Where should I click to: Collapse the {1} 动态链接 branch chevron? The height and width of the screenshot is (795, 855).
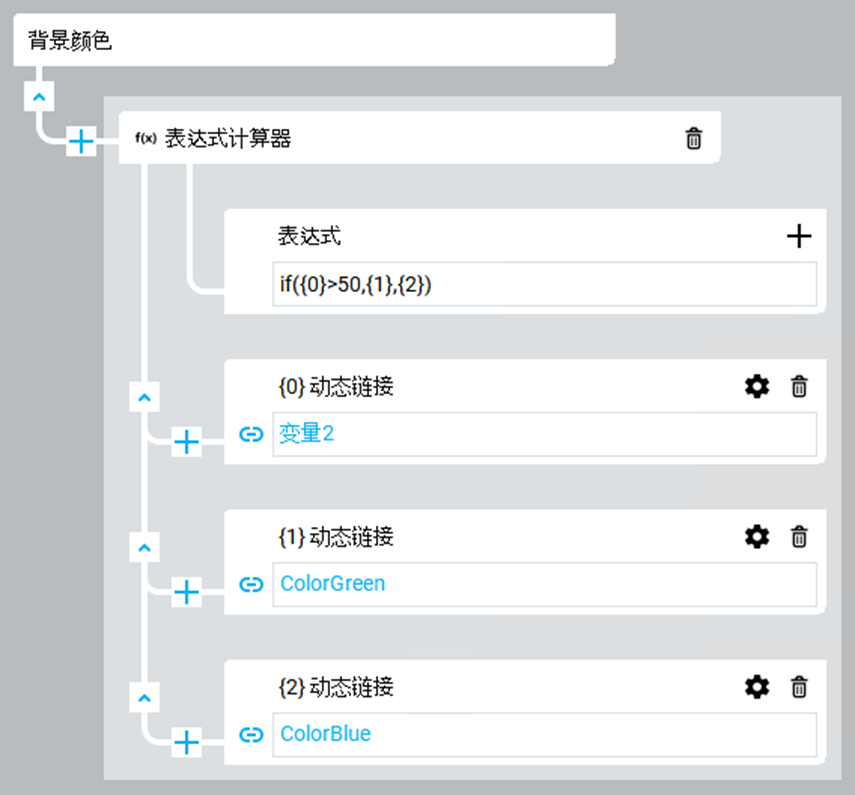click(x=145, y=548)
